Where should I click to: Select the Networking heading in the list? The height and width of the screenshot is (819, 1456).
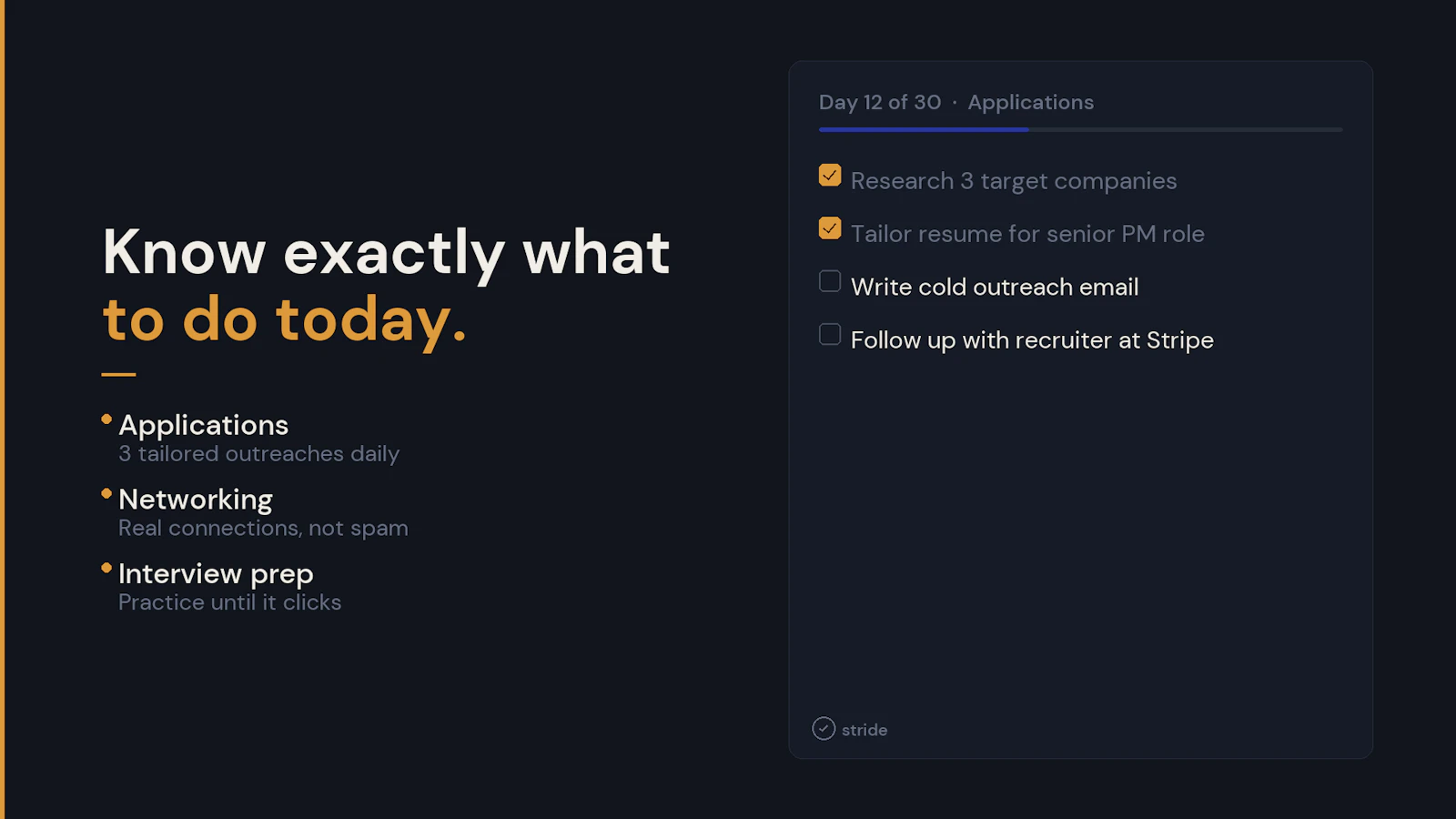196,500
